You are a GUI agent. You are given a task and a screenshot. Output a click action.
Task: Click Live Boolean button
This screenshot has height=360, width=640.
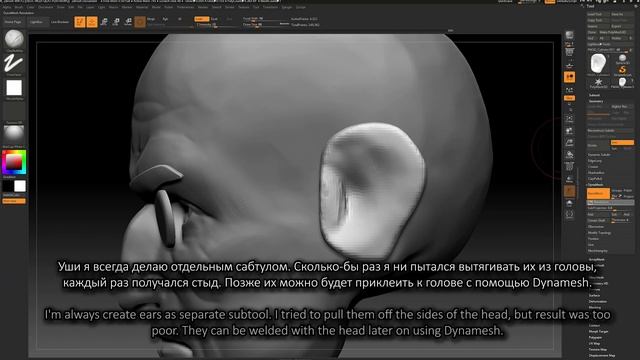(x=60, y=22)
